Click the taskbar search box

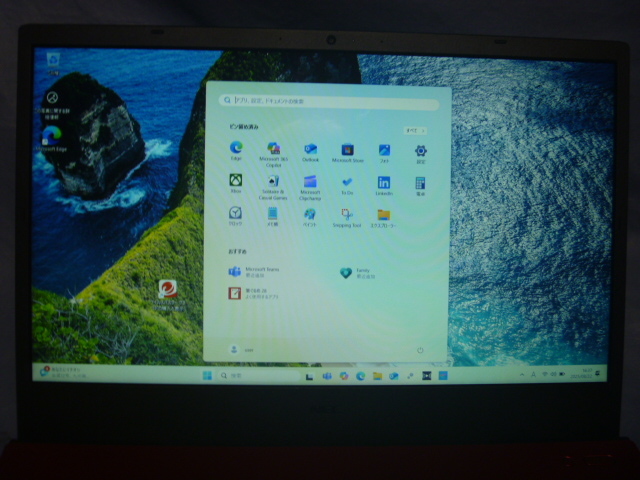[259, 376]
